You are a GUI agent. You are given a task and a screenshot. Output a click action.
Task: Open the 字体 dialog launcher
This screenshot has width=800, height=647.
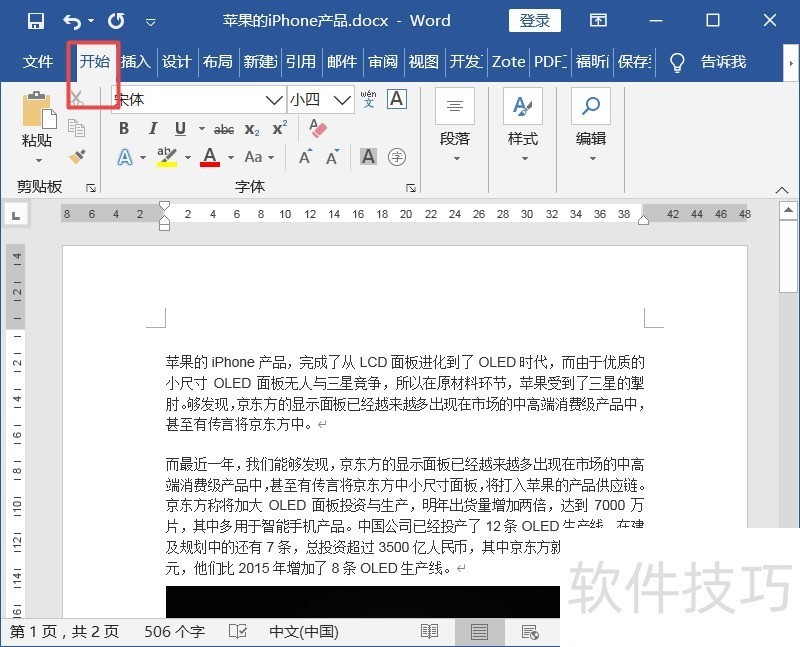coord(411,188)
